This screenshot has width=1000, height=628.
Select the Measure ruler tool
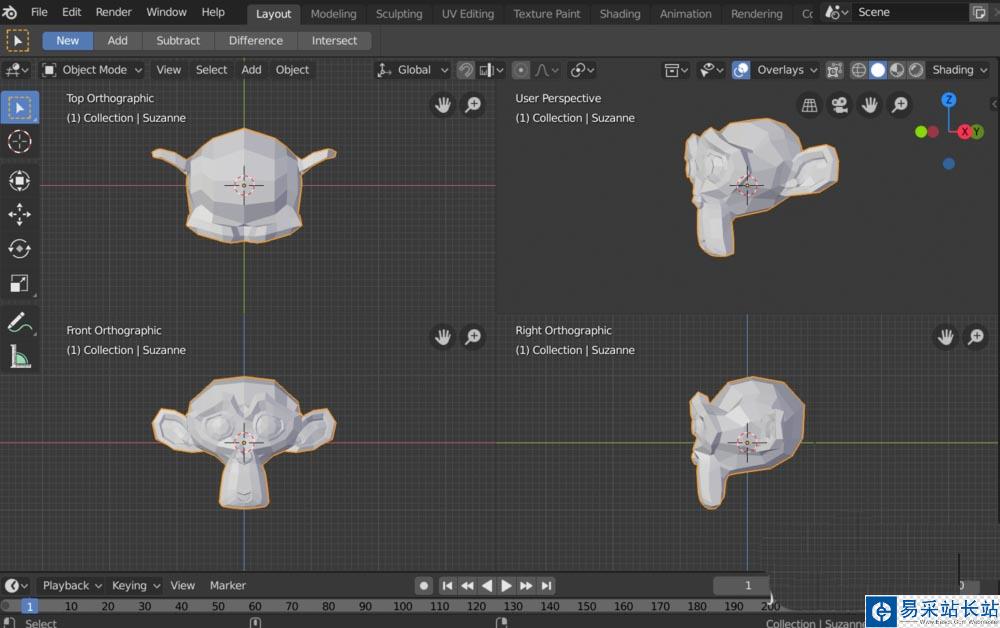19,357
